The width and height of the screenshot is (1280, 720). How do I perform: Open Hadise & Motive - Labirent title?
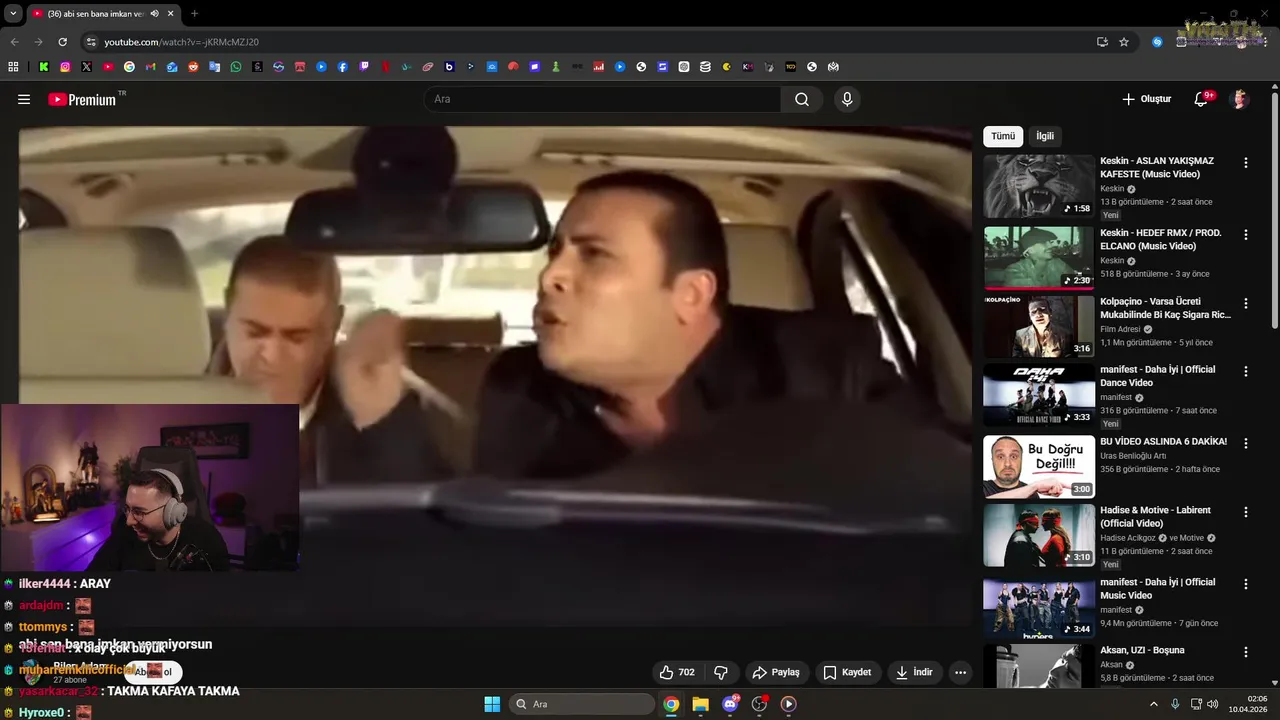click(x=1155, y=516)
